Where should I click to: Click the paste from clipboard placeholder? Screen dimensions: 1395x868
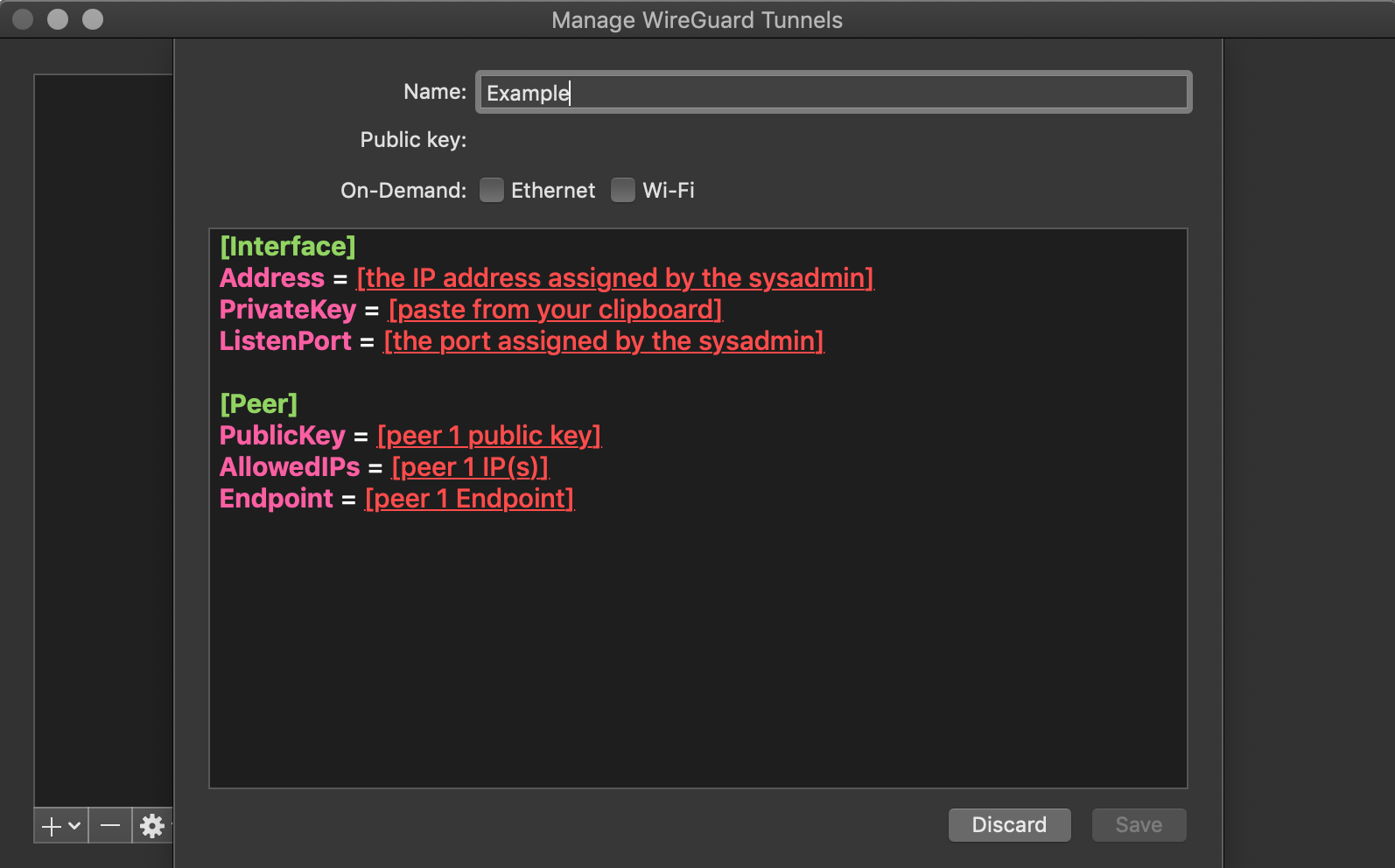[x=556, y=310]
